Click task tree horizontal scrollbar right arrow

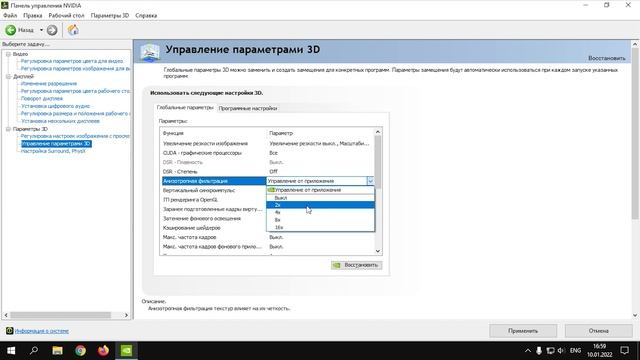126,315
